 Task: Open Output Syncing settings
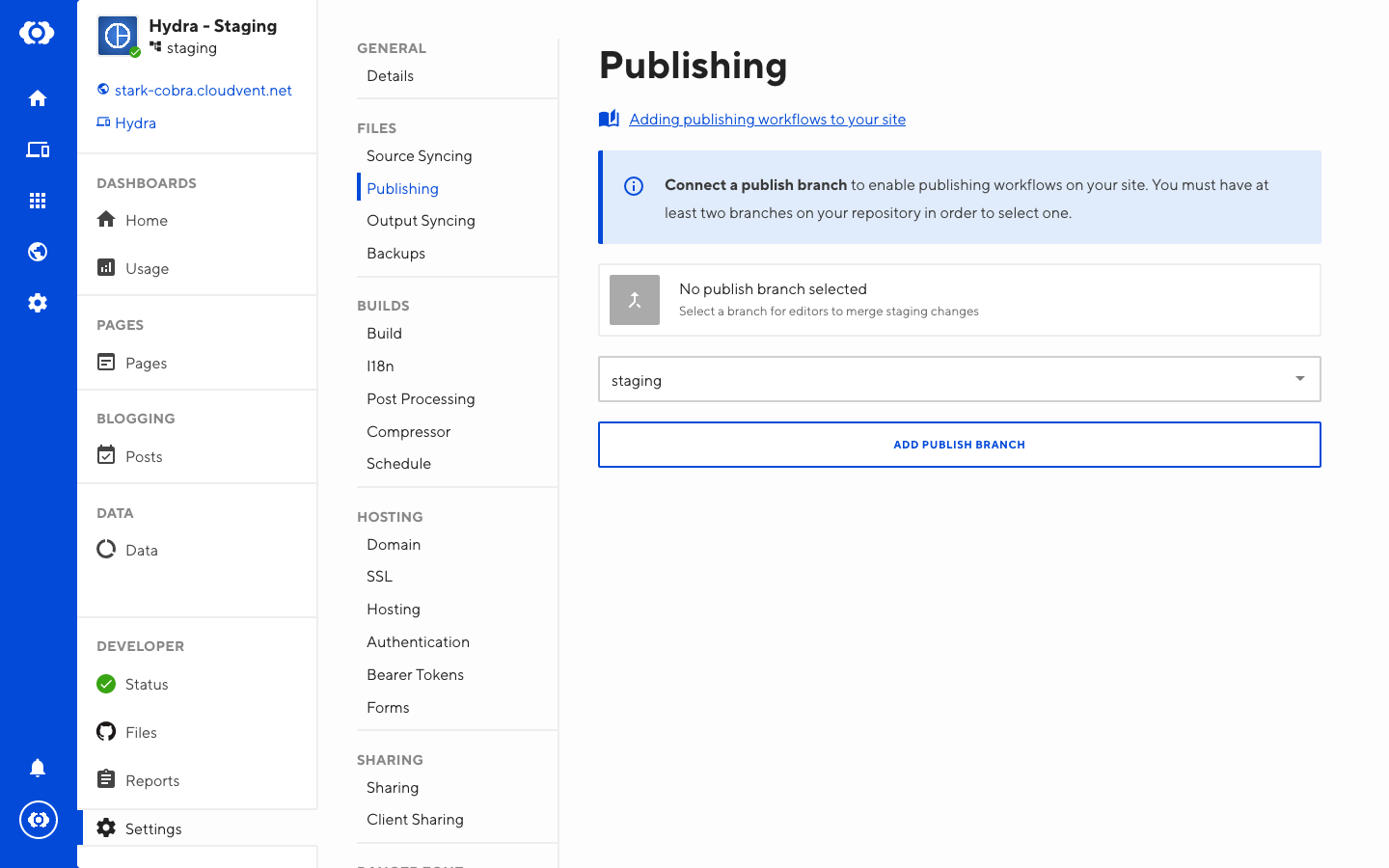[x=421, y=221]
